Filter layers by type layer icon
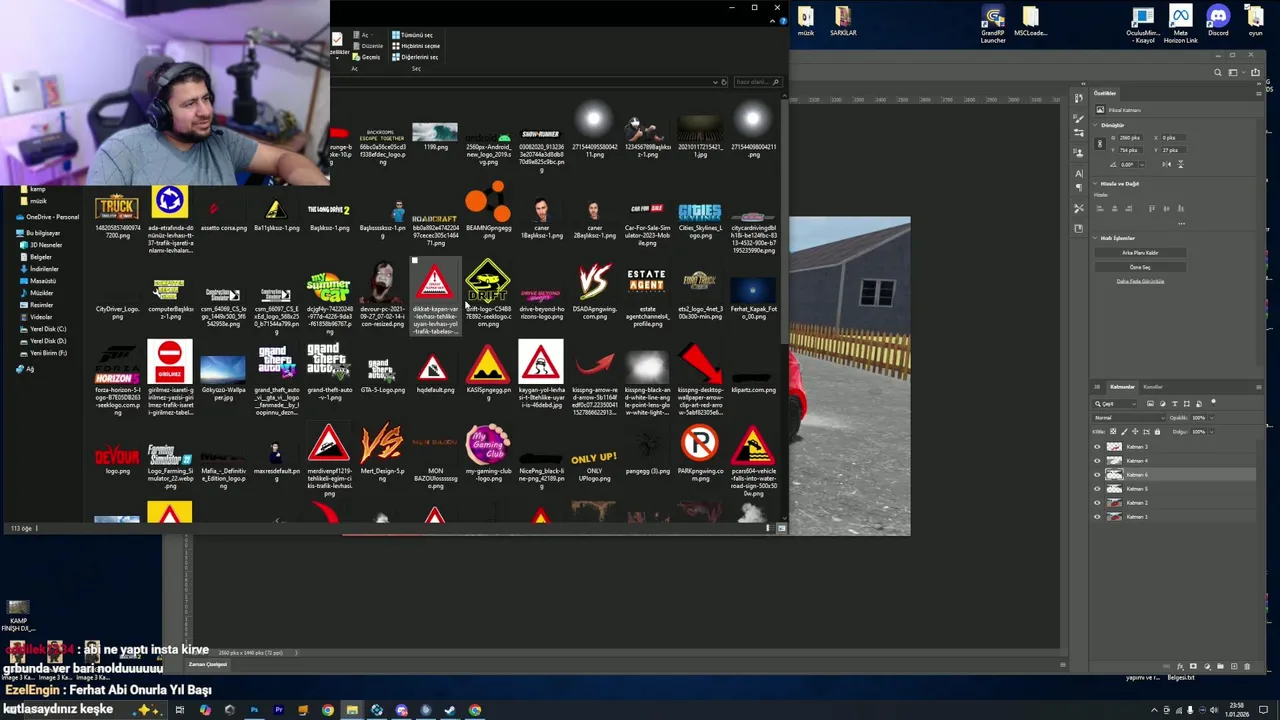1280x720 pixels. tap(1175, 403)
